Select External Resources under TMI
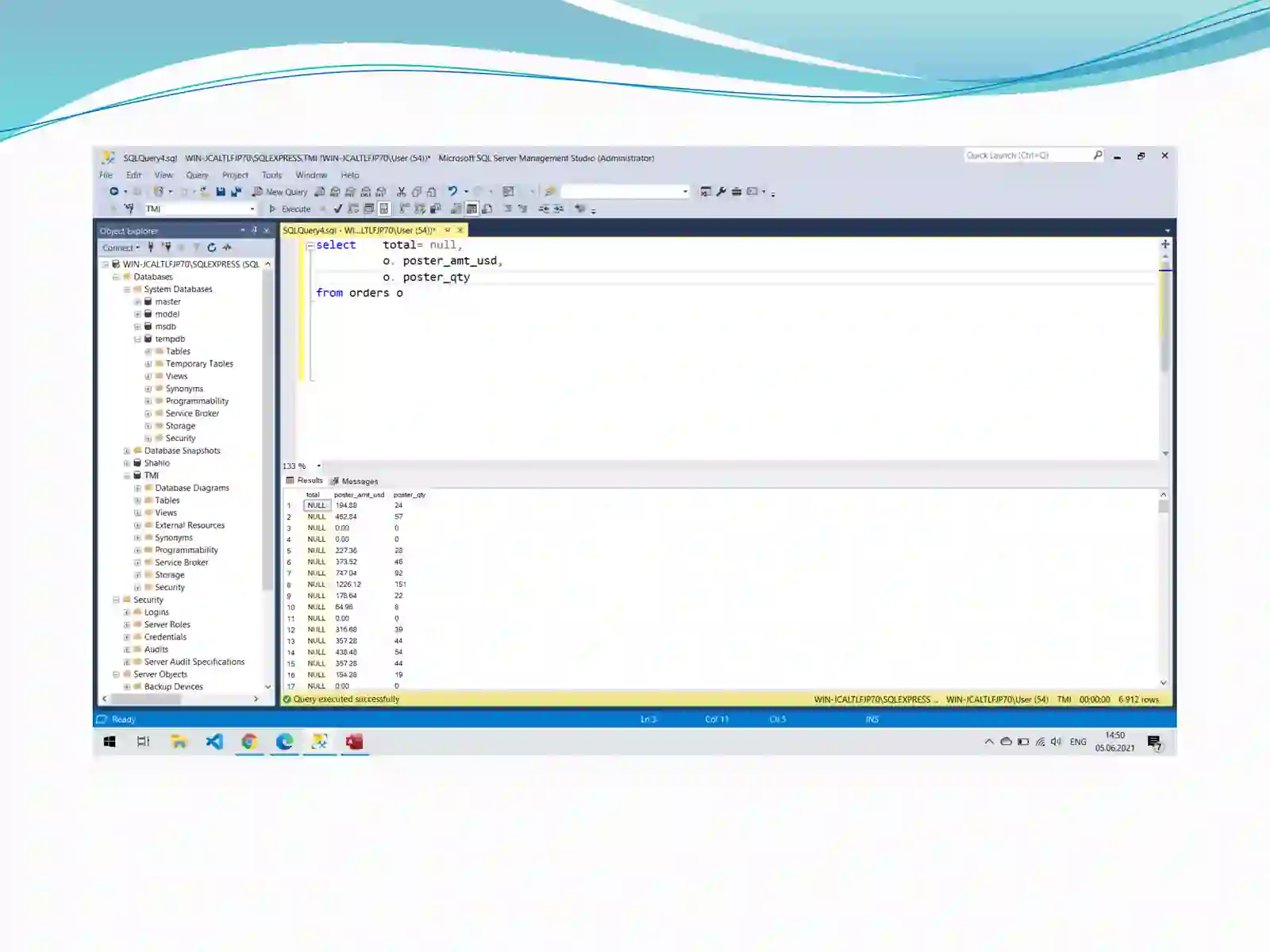 pyautogui.click(x=190, y=525)
